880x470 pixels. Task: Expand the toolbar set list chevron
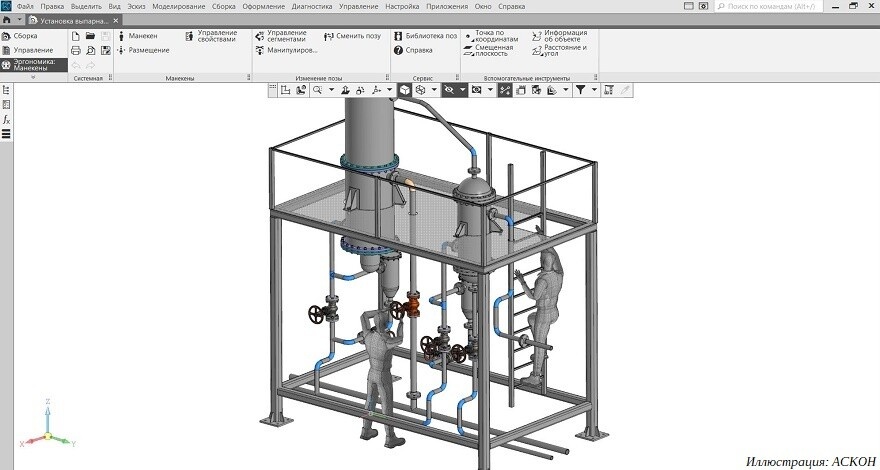coord(33,77)
